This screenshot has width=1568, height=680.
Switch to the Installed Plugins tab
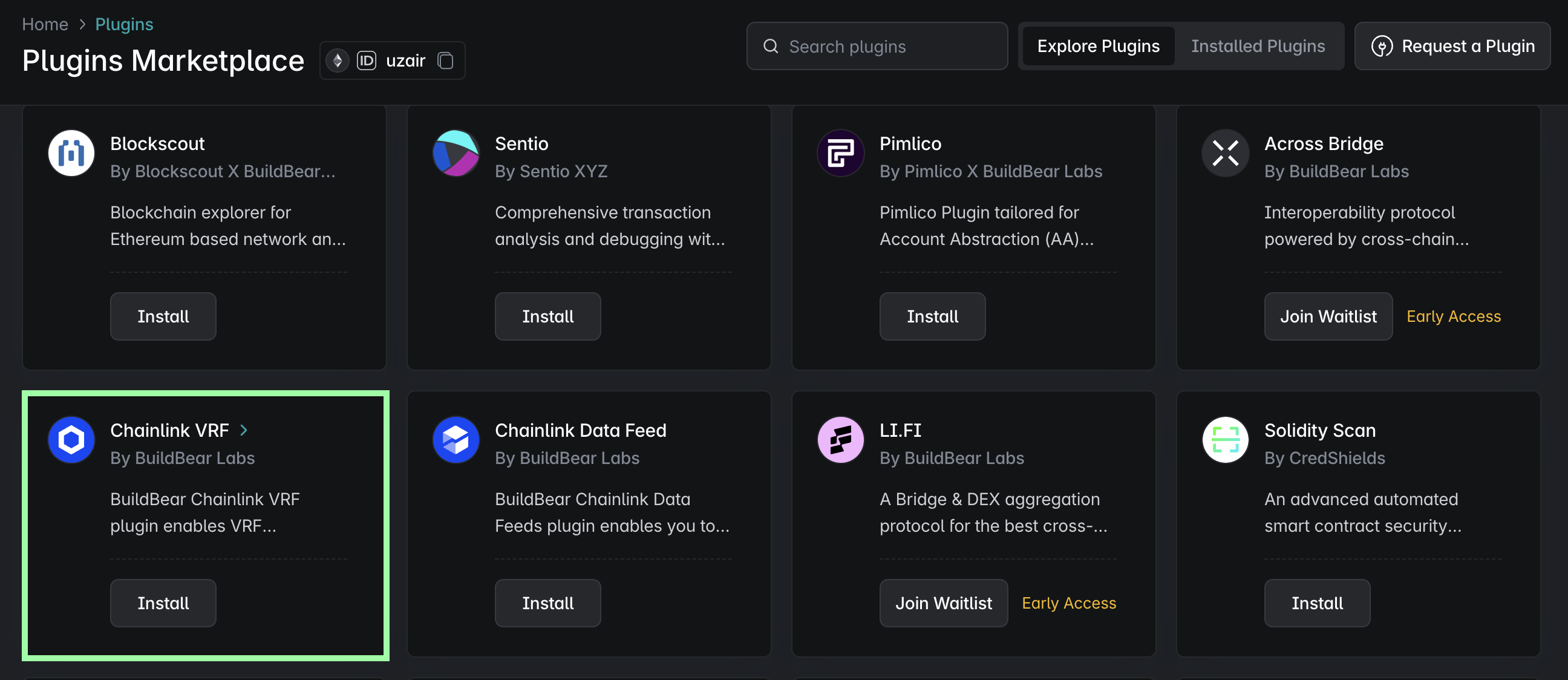1258,45
